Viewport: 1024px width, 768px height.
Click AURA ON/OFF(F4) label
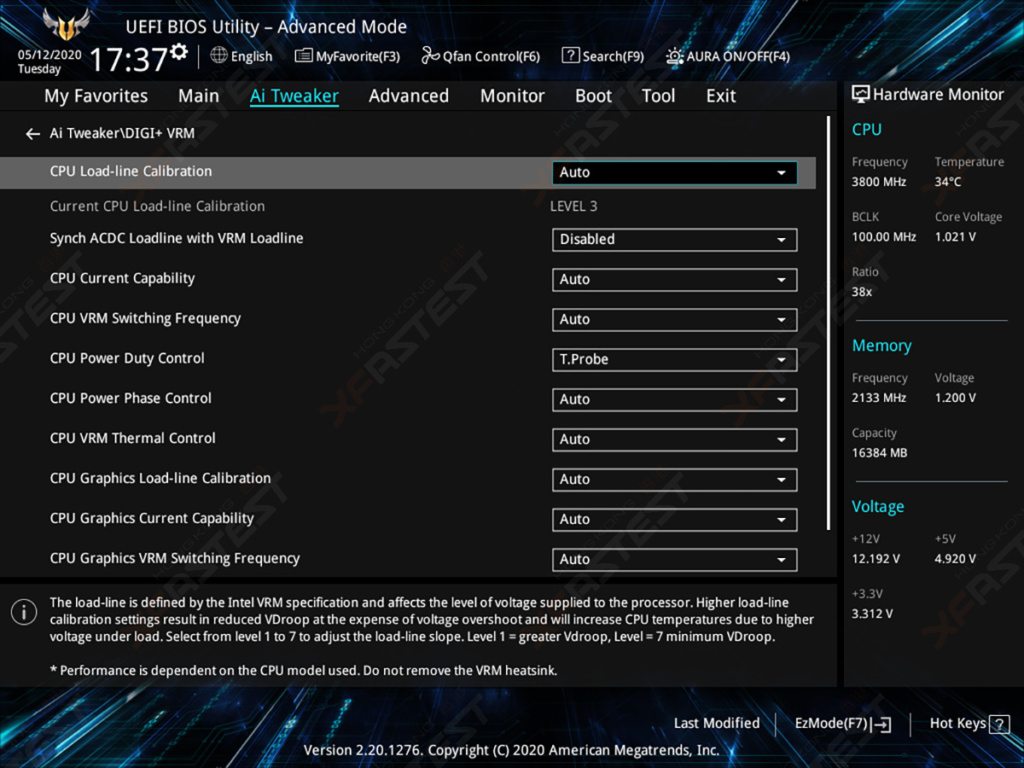click(738, 57)
